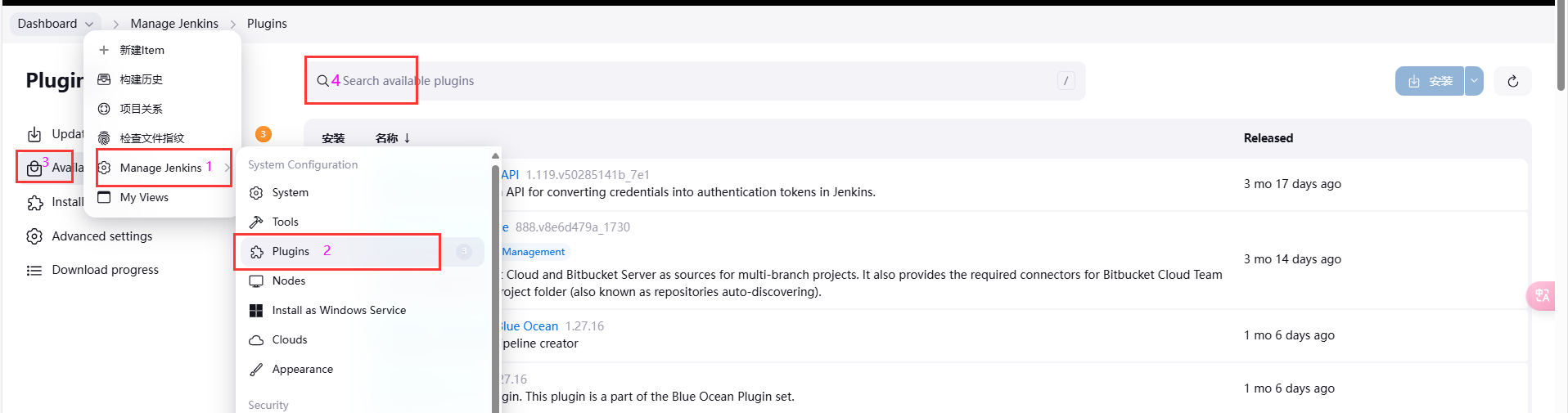Screen dimensions: 1568x413
Task: Focus the Search available plugins field
Action: [696, 81]
